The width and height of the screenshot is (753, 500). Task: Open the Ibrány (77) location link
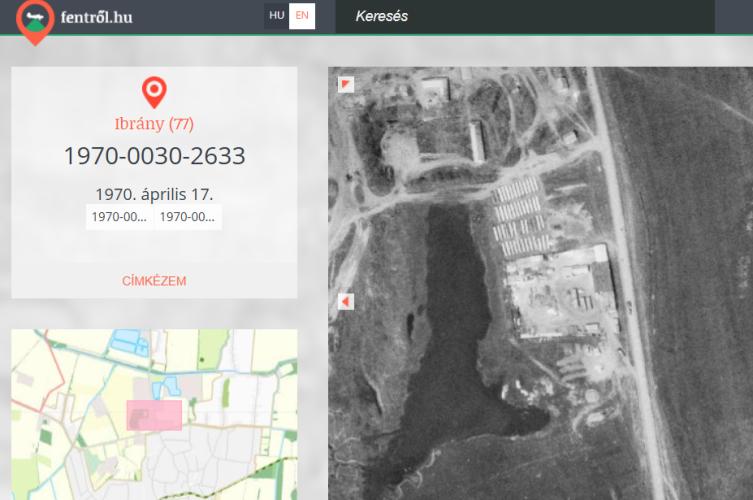point(154,124)
